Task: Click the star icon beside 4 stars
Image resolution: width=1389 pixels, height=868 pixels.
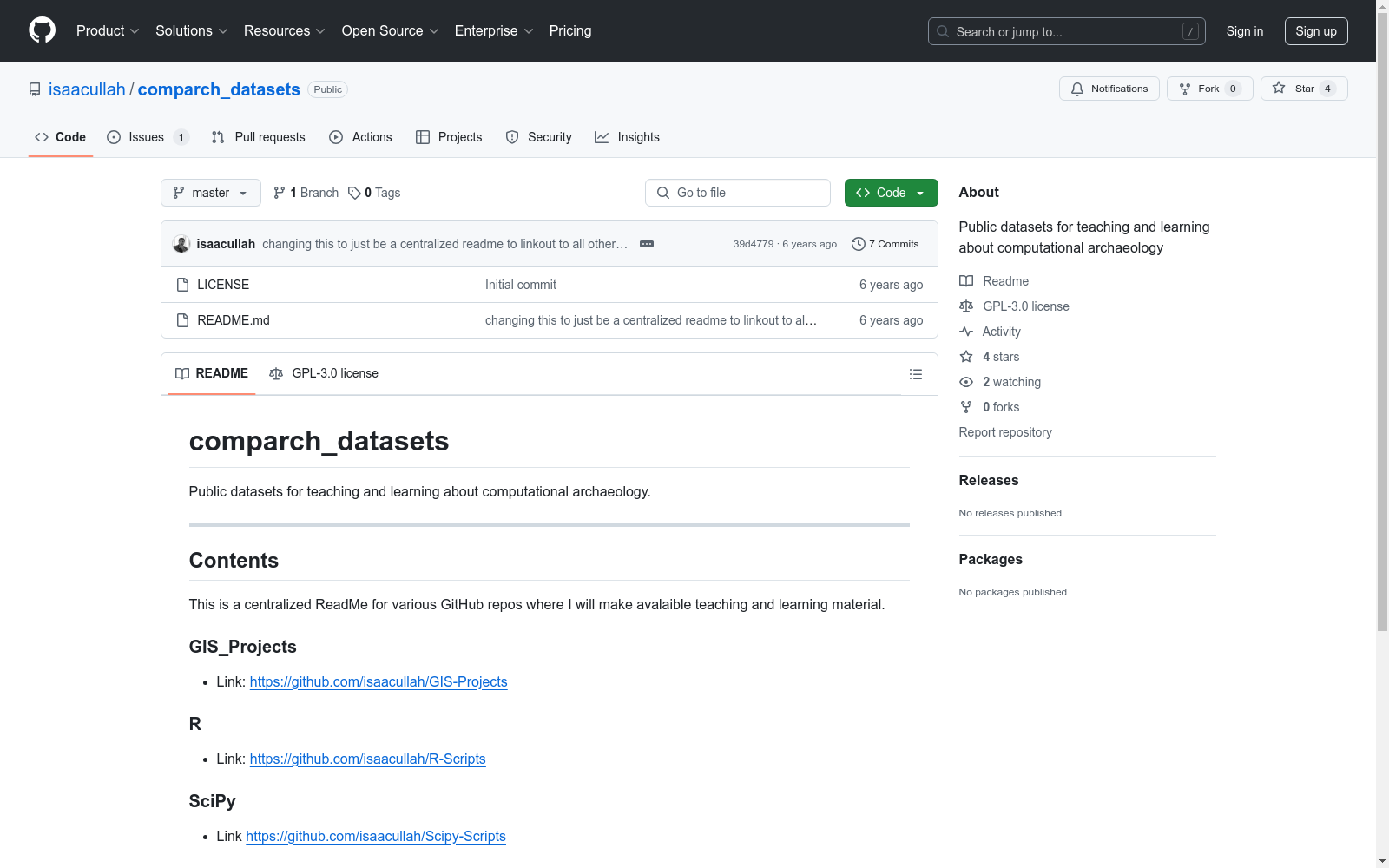Action: 966,357
